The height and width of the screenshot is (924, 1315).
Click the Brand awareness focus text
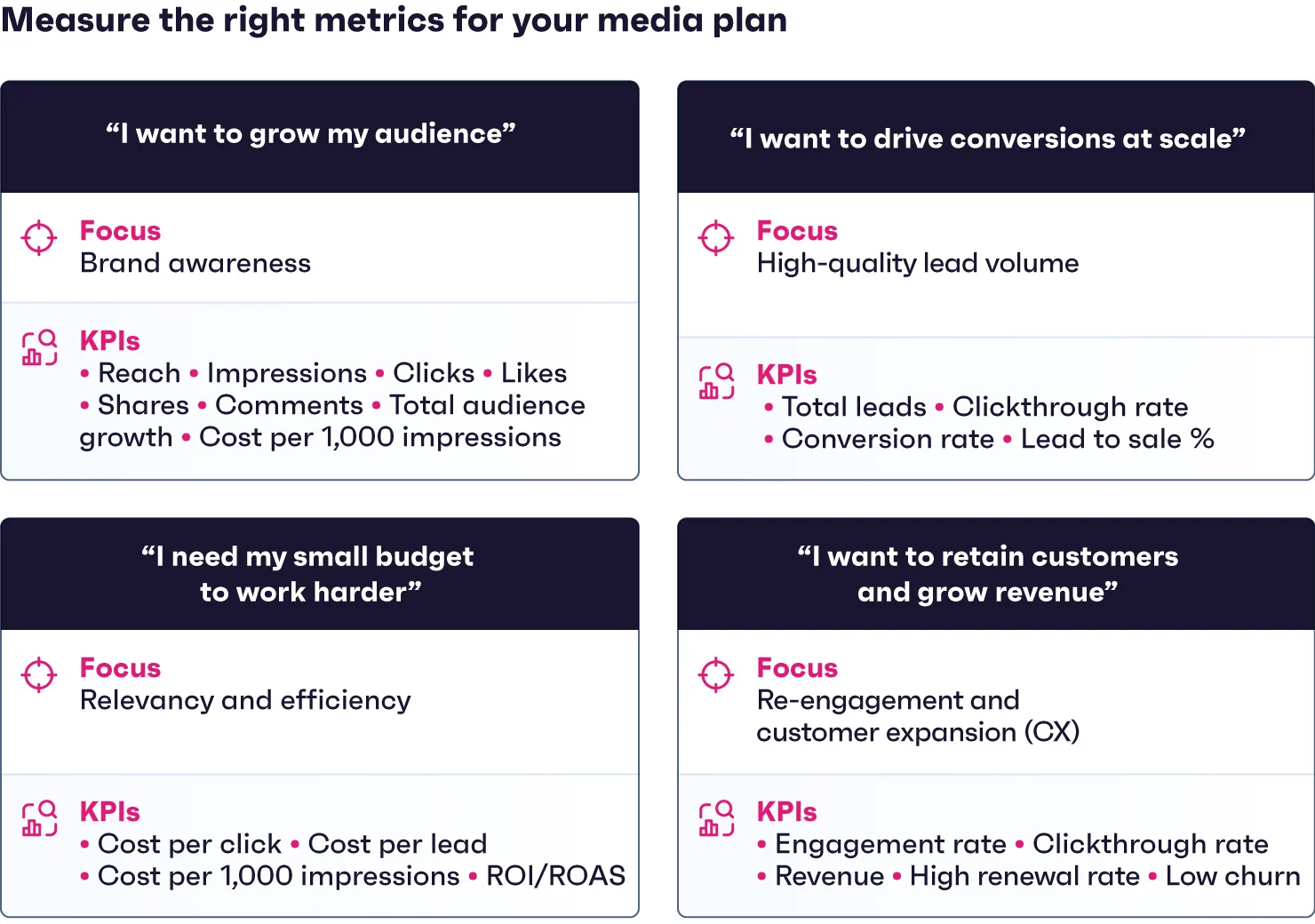(195, 263)
